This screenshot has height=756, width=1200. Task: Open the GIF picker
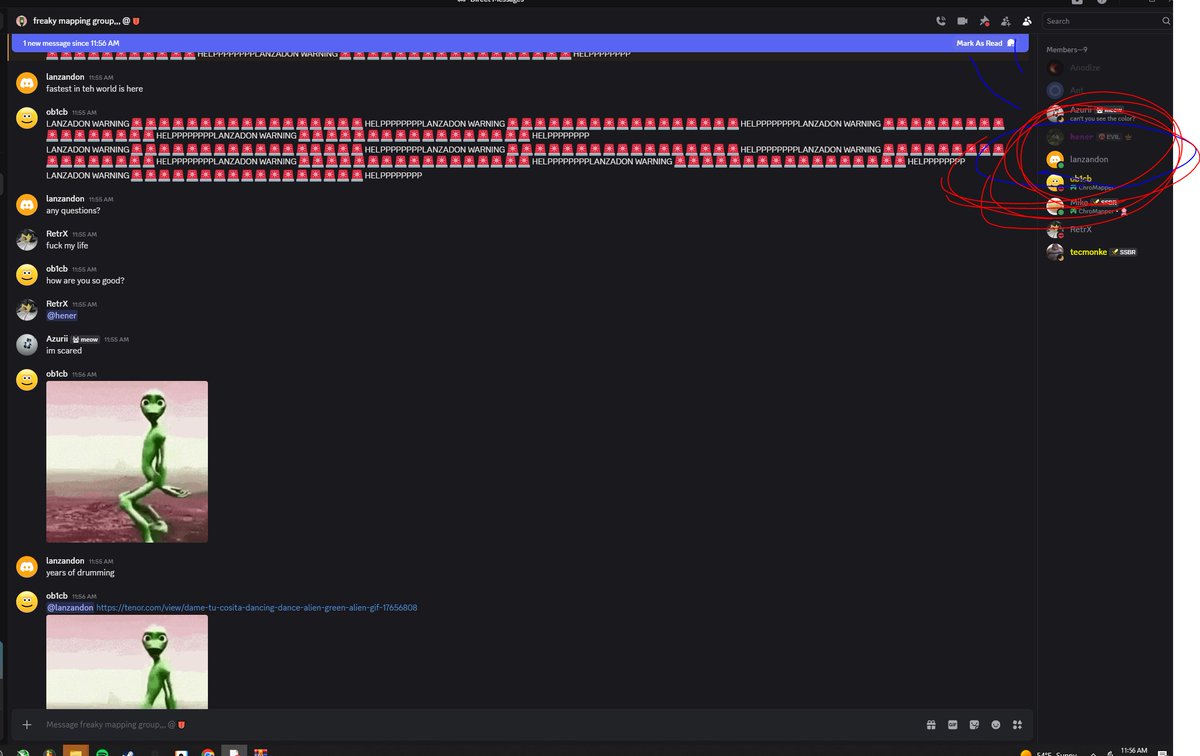tap(952, 724)
